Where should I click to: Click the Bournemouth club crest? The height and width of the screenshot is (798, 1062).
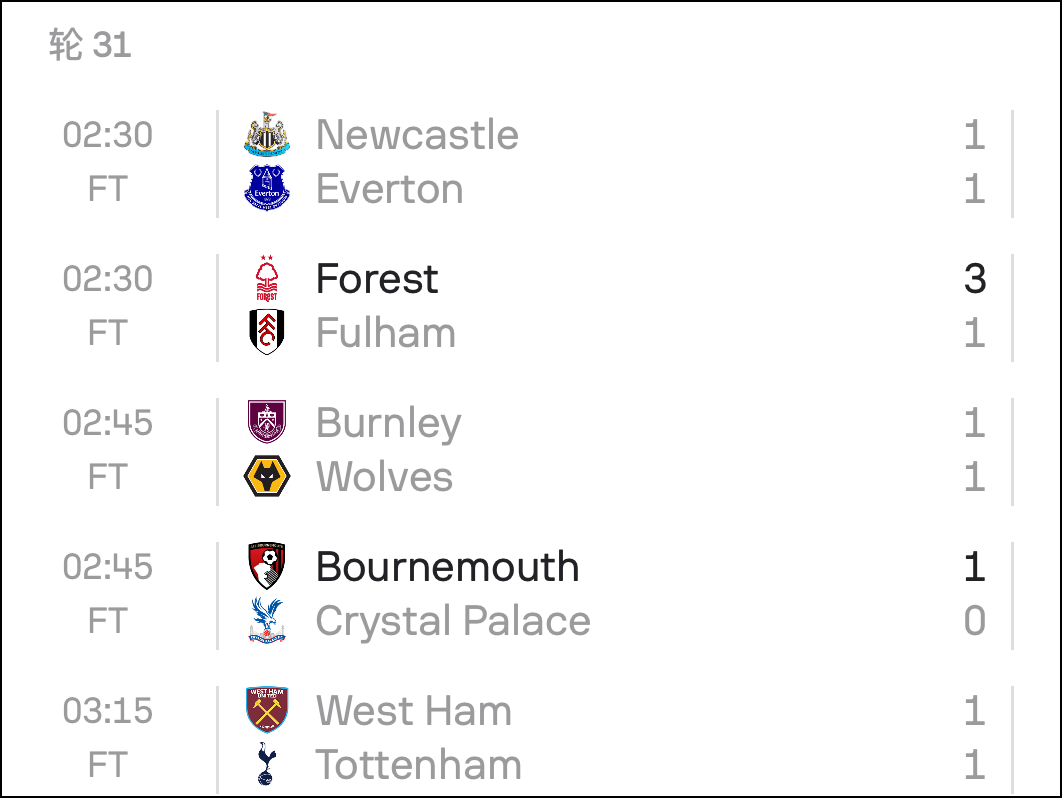click(x=267, y=566)
